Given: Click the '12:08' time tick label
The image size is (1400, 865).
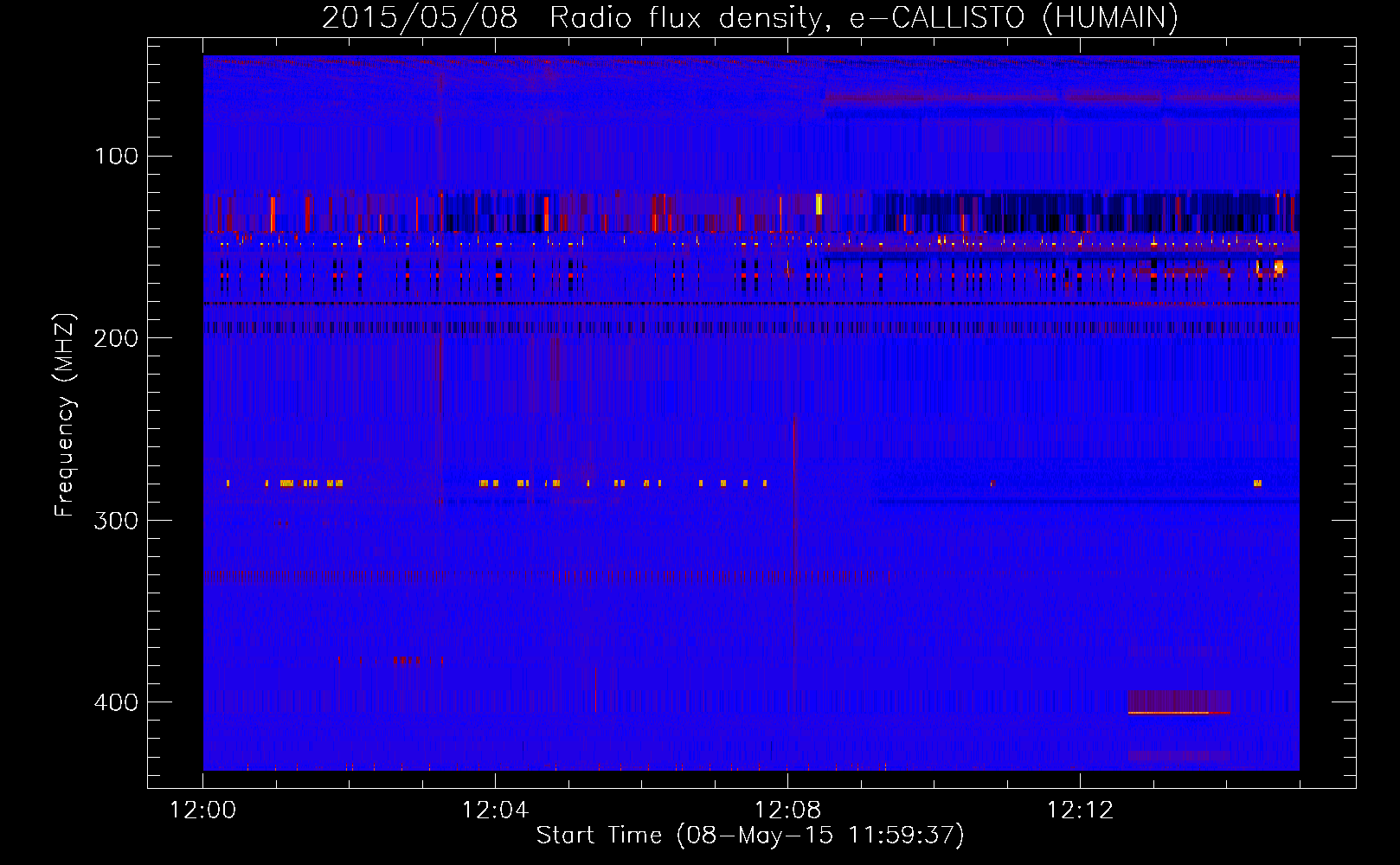Looking at the screenshot, I should pyautogui.click(x=787, y=811).
